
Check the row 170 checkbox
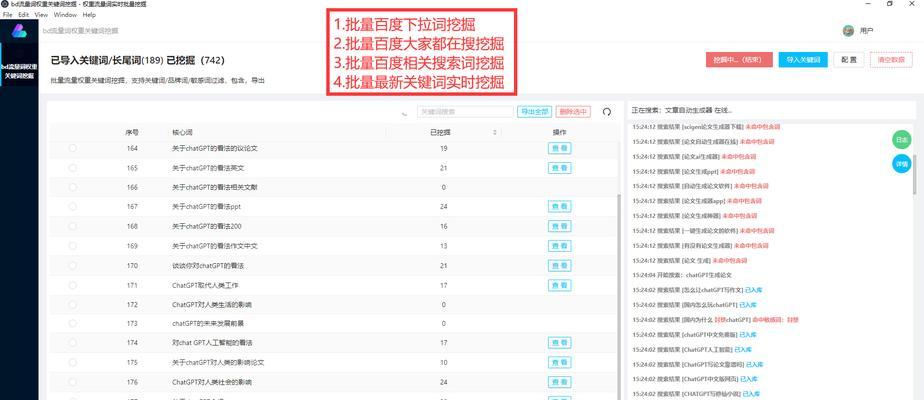pos(72,266)
